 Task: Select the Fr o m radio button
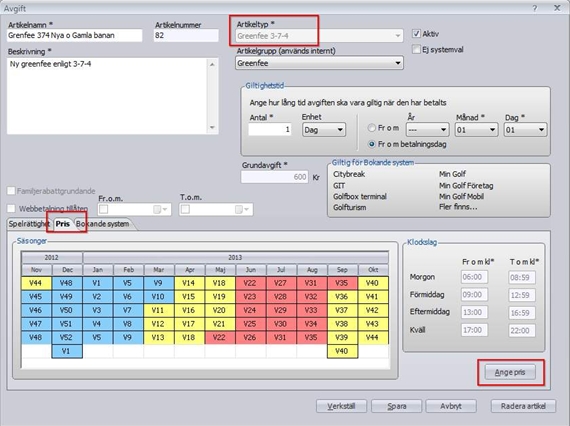pos(372,128)
